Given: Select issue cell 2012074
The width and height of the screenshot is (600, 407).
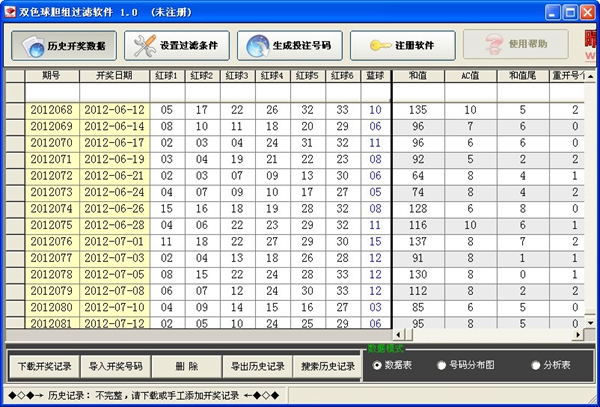Looking at the screenshot, I should (52, 209).
